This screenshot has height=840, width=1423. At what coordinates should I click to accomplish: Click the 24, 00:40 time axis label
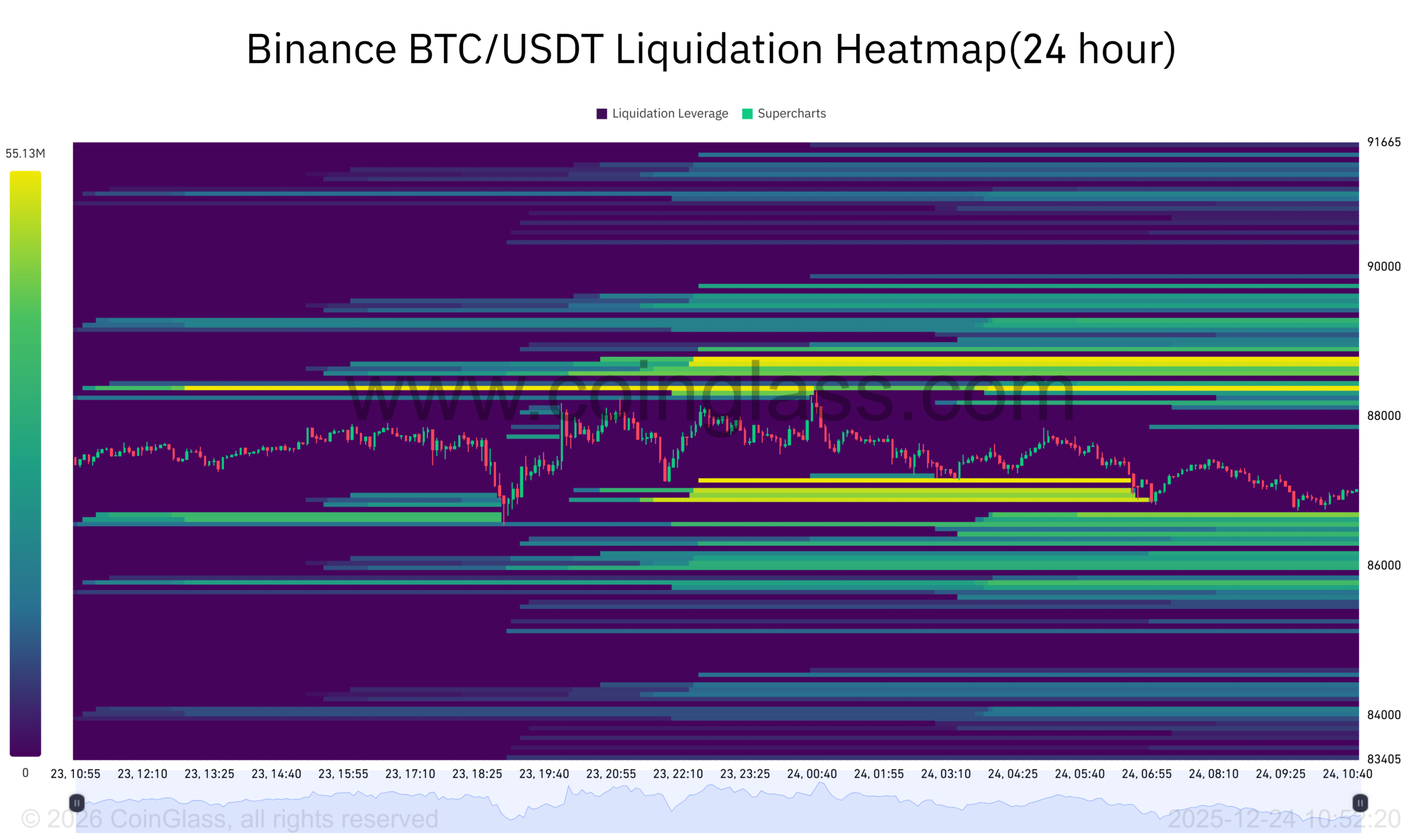coord(812,774)
